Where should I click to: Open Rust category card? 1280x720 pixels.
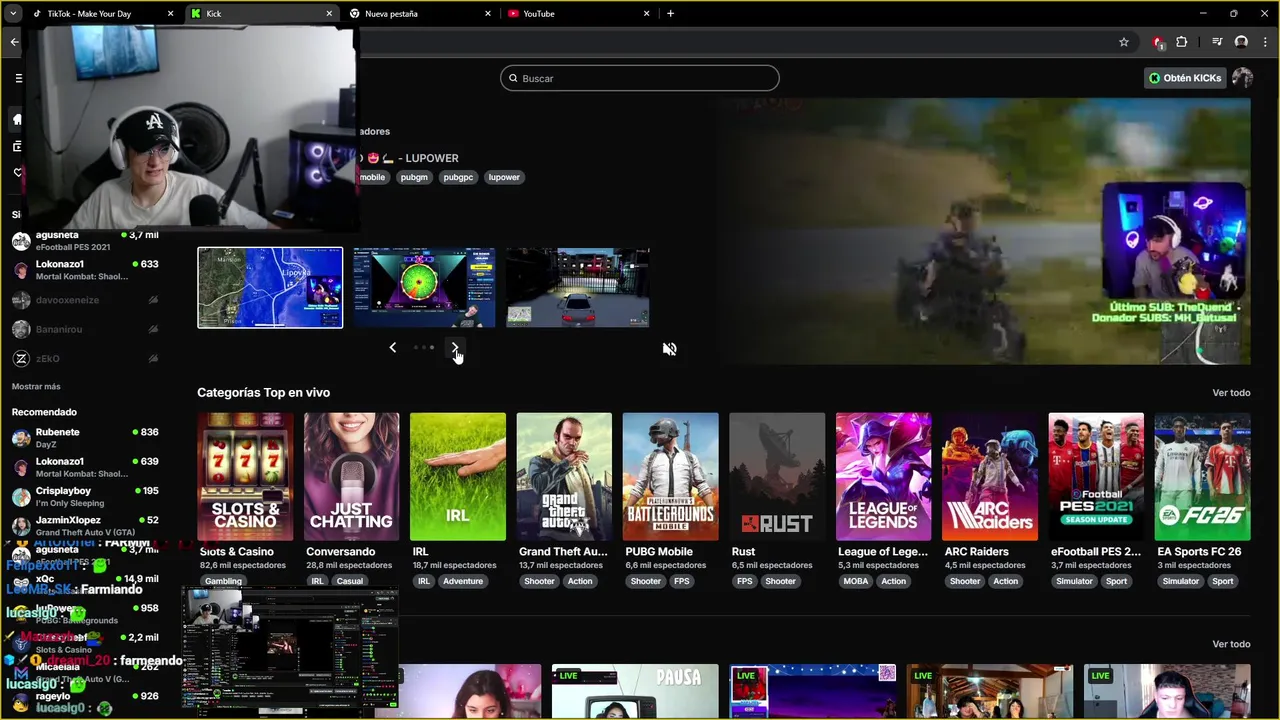pos(777,477)
